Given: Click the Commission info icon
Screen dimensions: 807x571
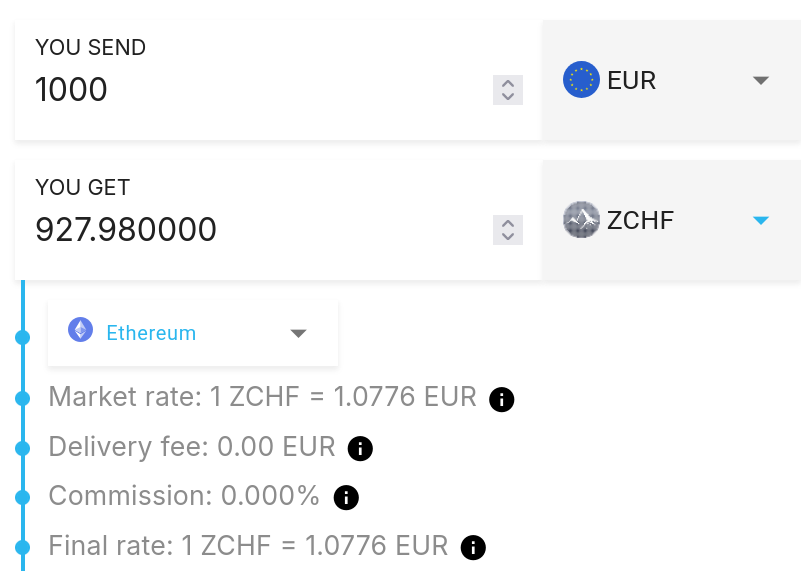Looking at the screenshot, I should 346,497.
